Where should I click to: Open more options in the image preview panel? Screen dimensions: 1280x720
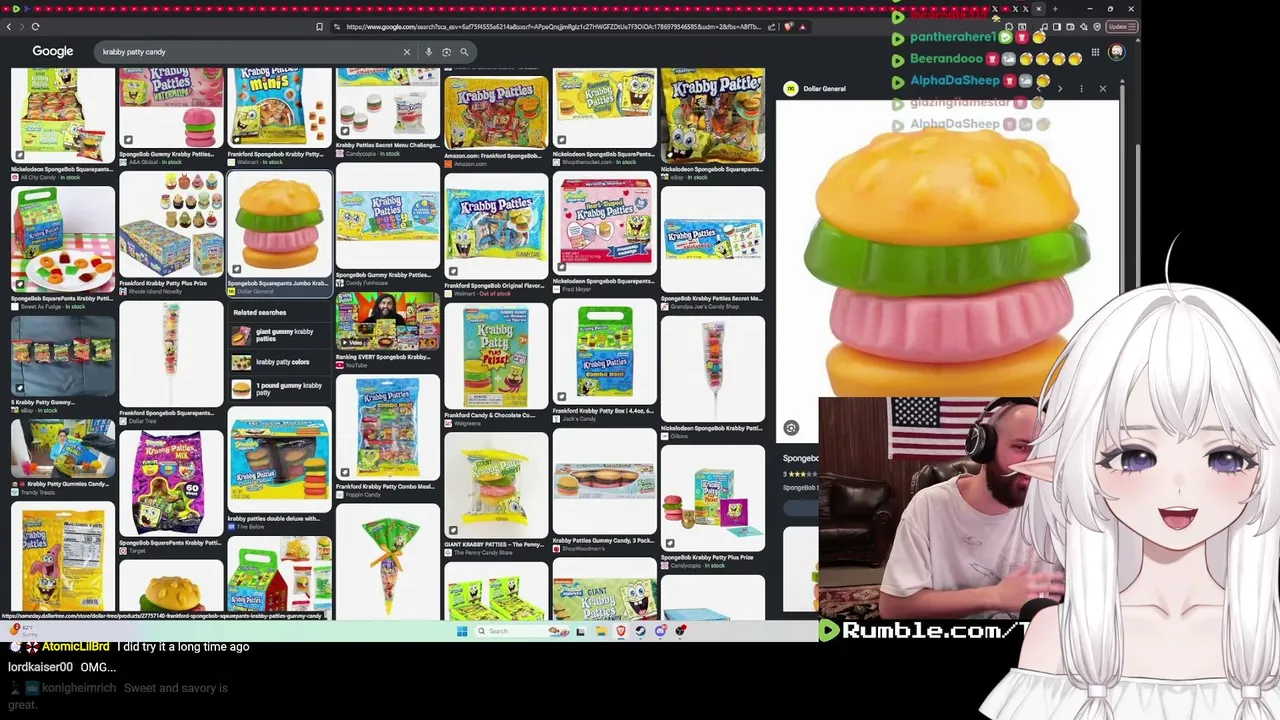[1081, 89]
